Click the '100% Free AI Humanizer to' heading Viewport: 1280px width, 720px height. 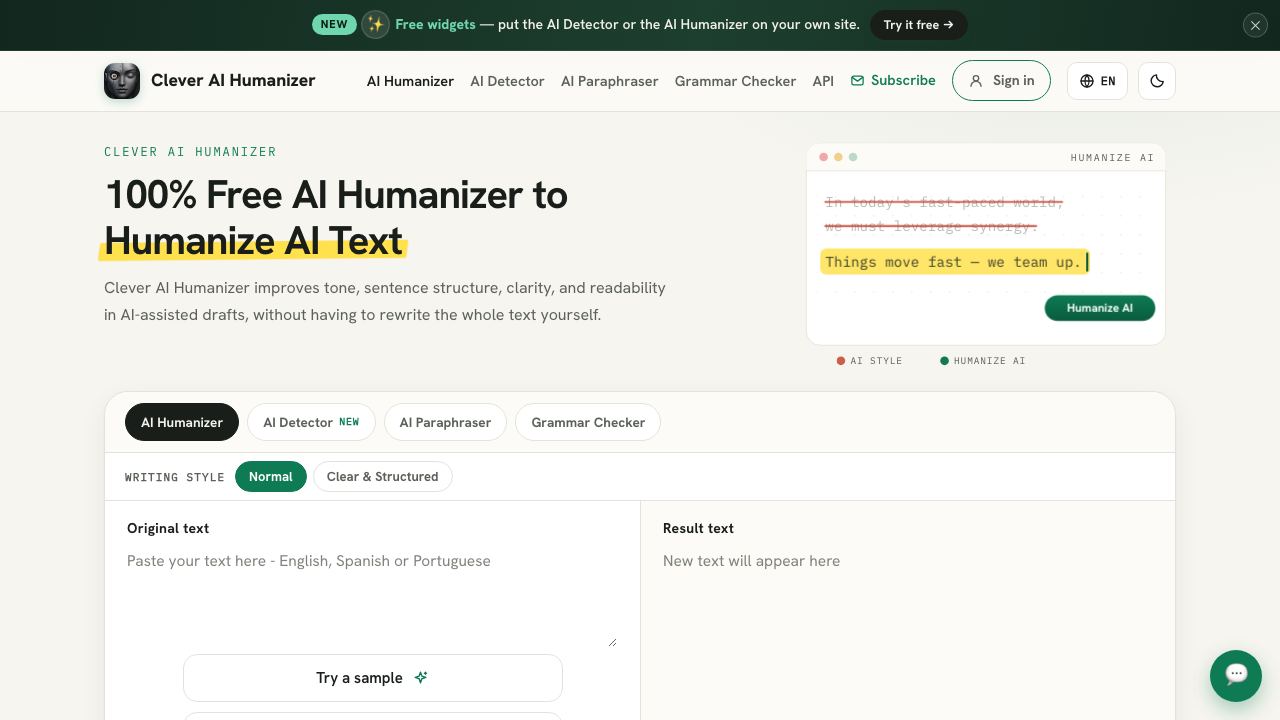point(336,195)
